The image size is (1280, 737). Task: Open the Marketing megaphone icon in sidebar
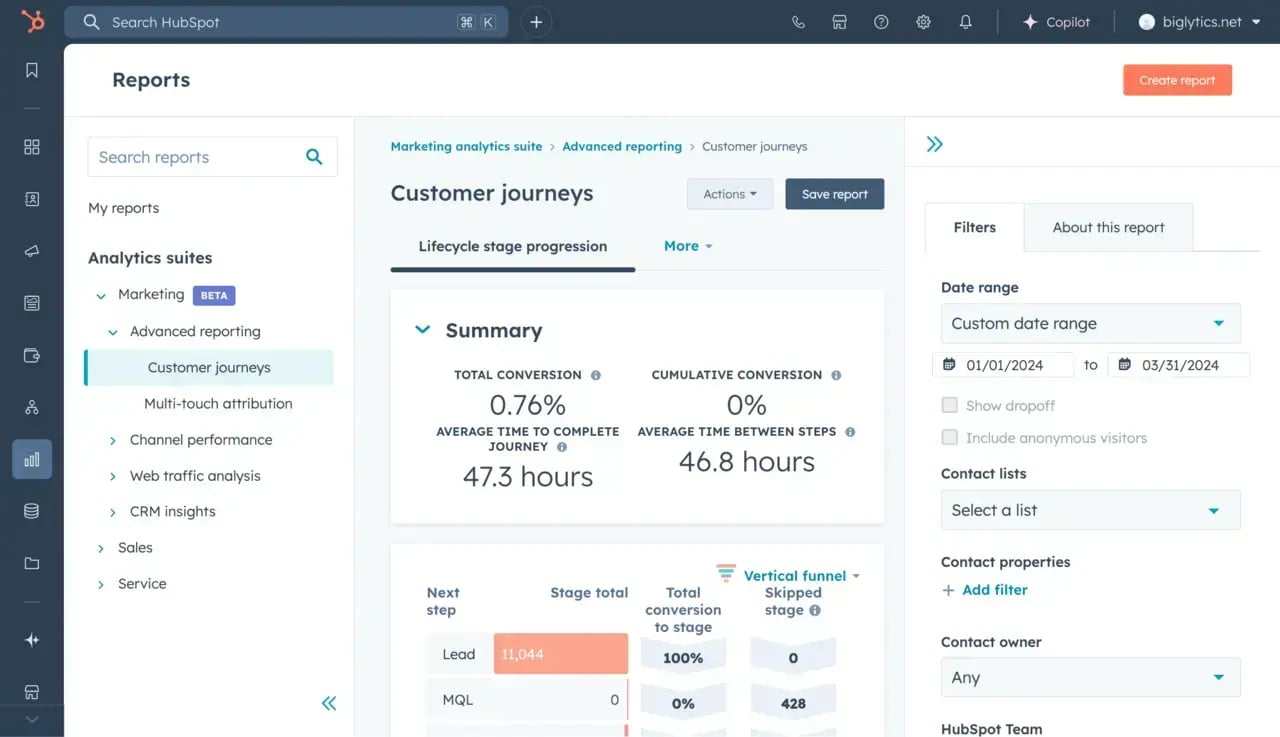coord(32,251)
